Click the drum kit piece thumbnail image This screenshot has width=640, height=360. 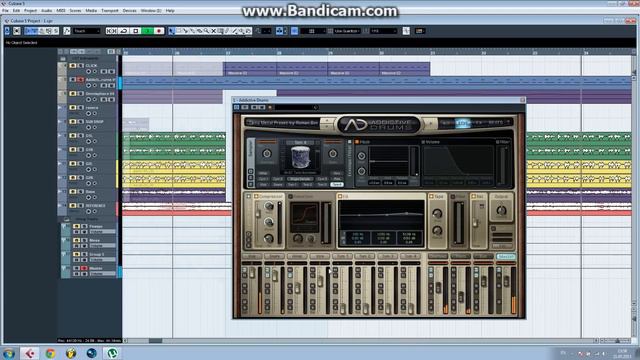click(300, 158)
